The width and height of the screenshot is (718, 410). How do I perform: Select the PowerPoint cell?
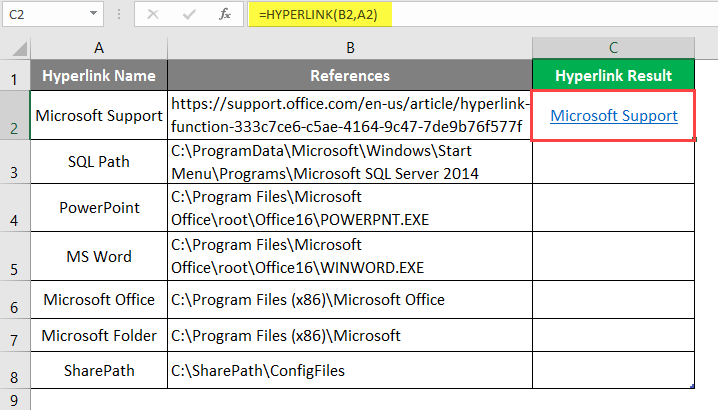tap(99, 208)
